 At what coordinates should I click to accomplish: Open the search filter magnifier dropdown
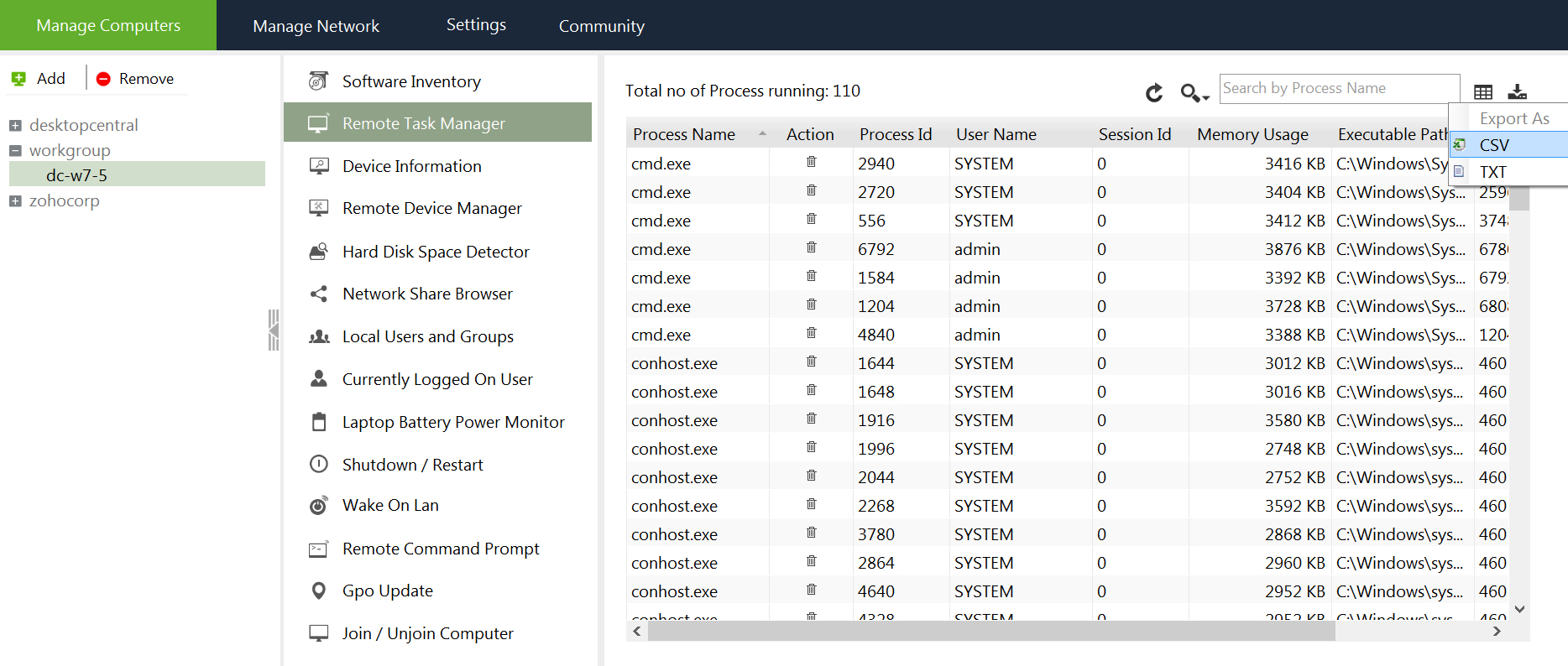pyautogui.click(x=1194, y=92)
